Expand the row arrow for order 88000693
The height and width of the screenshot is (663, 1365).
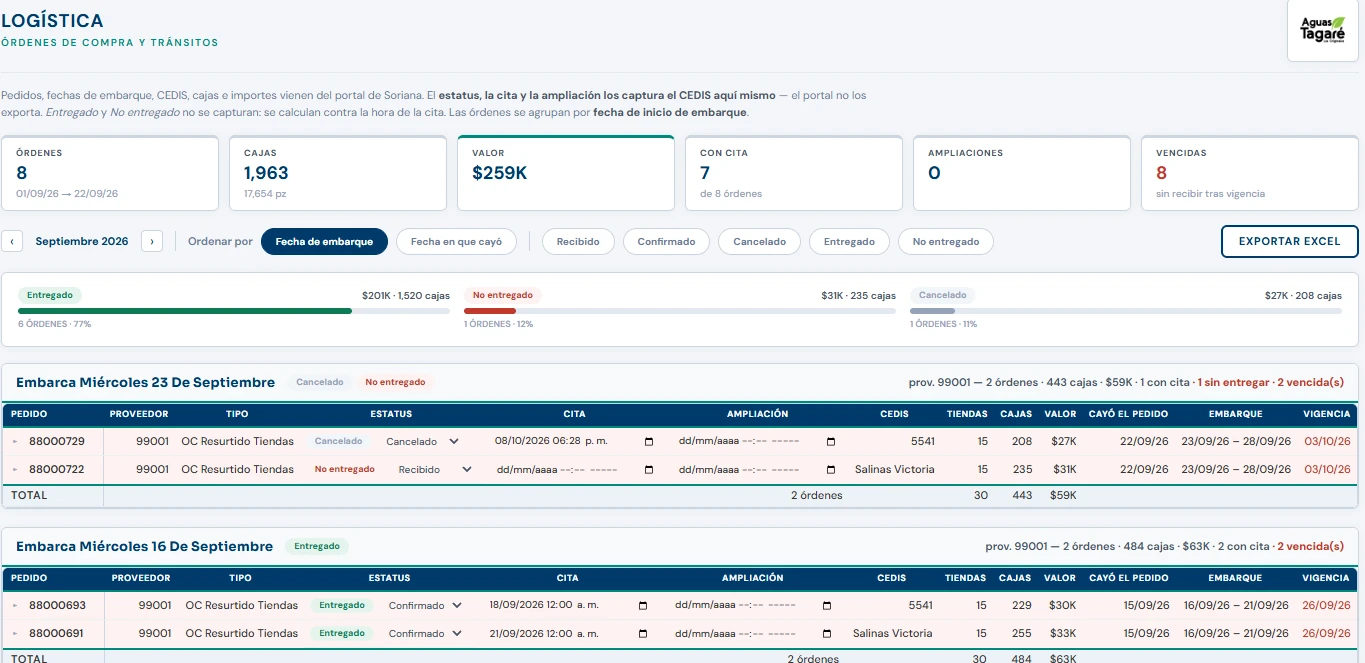pyautogui.click(x=15, y=606)
